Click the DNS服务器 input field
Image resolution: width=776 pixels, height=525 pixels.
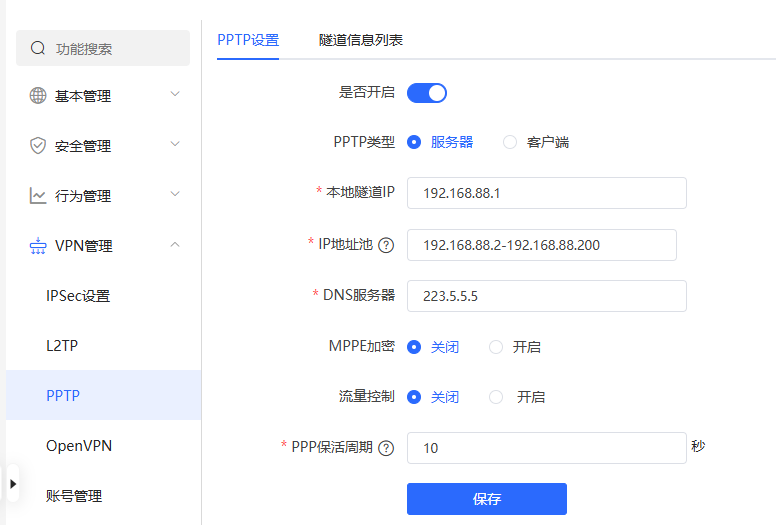click(546, 296)
